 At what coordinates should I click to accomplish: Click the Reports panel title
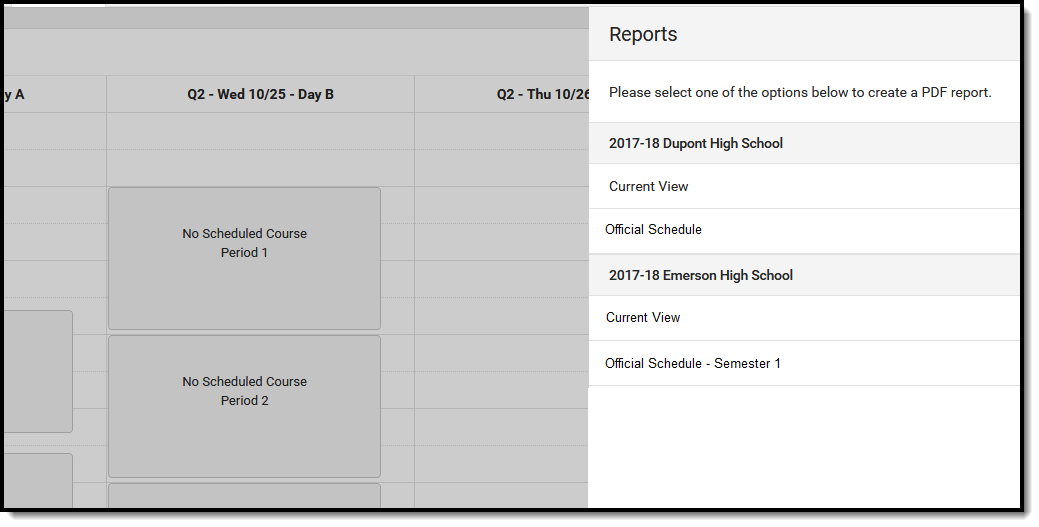click(643, 34)
